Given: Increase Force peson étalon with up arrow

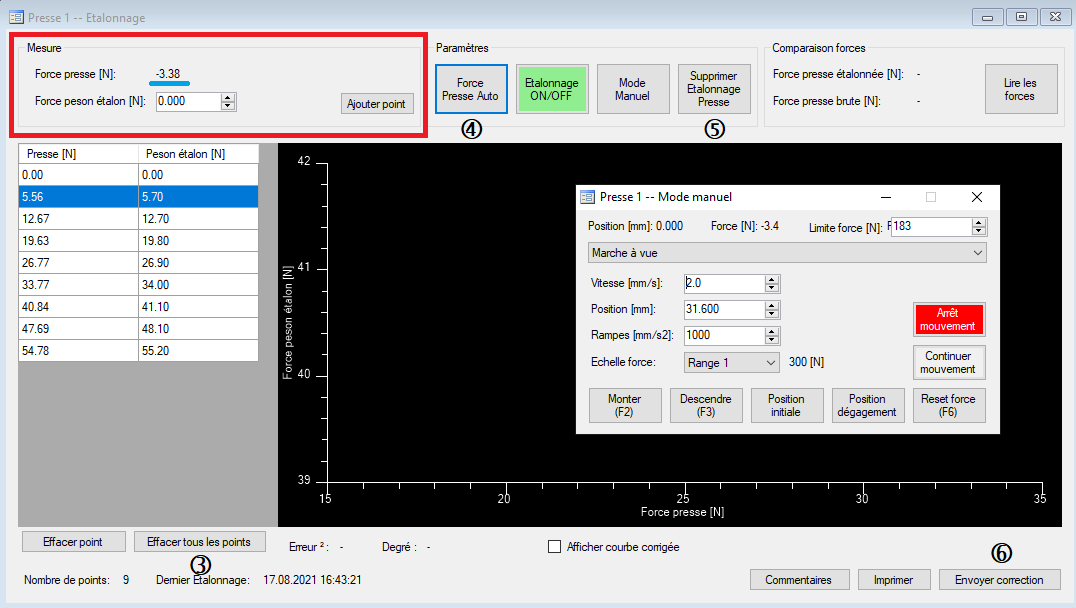Looking at the screenshot, I should tap(228, 97).
